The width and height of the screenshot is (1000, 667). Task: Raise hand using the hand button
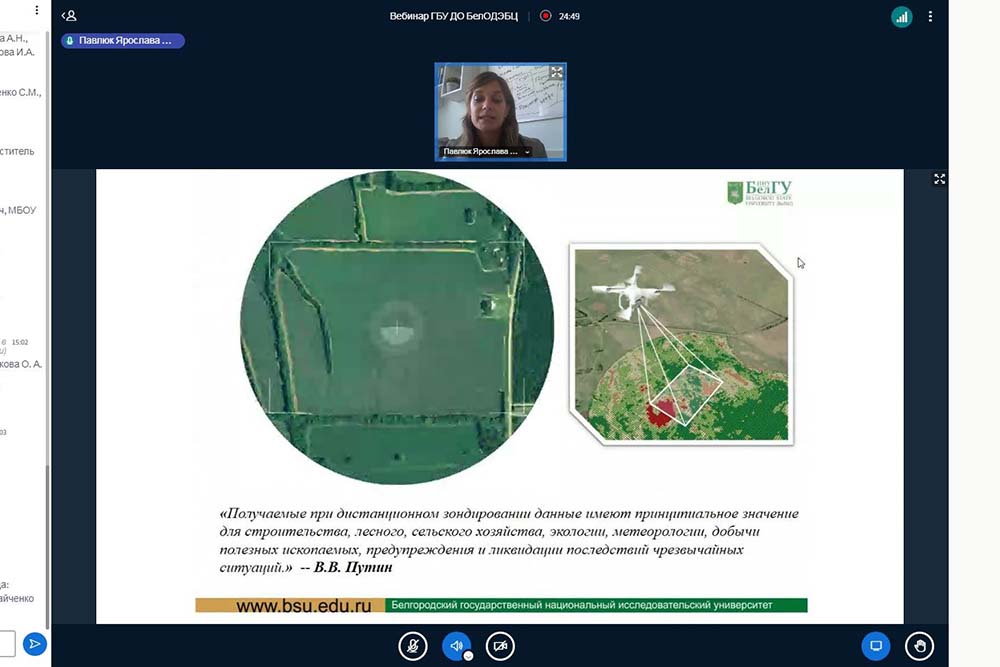click(919, 646)
